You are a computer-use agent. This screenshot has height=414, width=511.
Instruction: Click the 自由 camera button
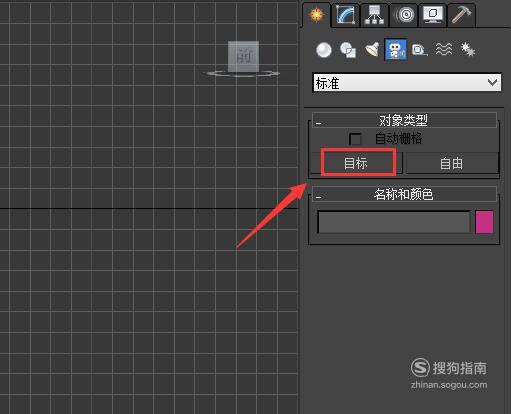point(452,163)
